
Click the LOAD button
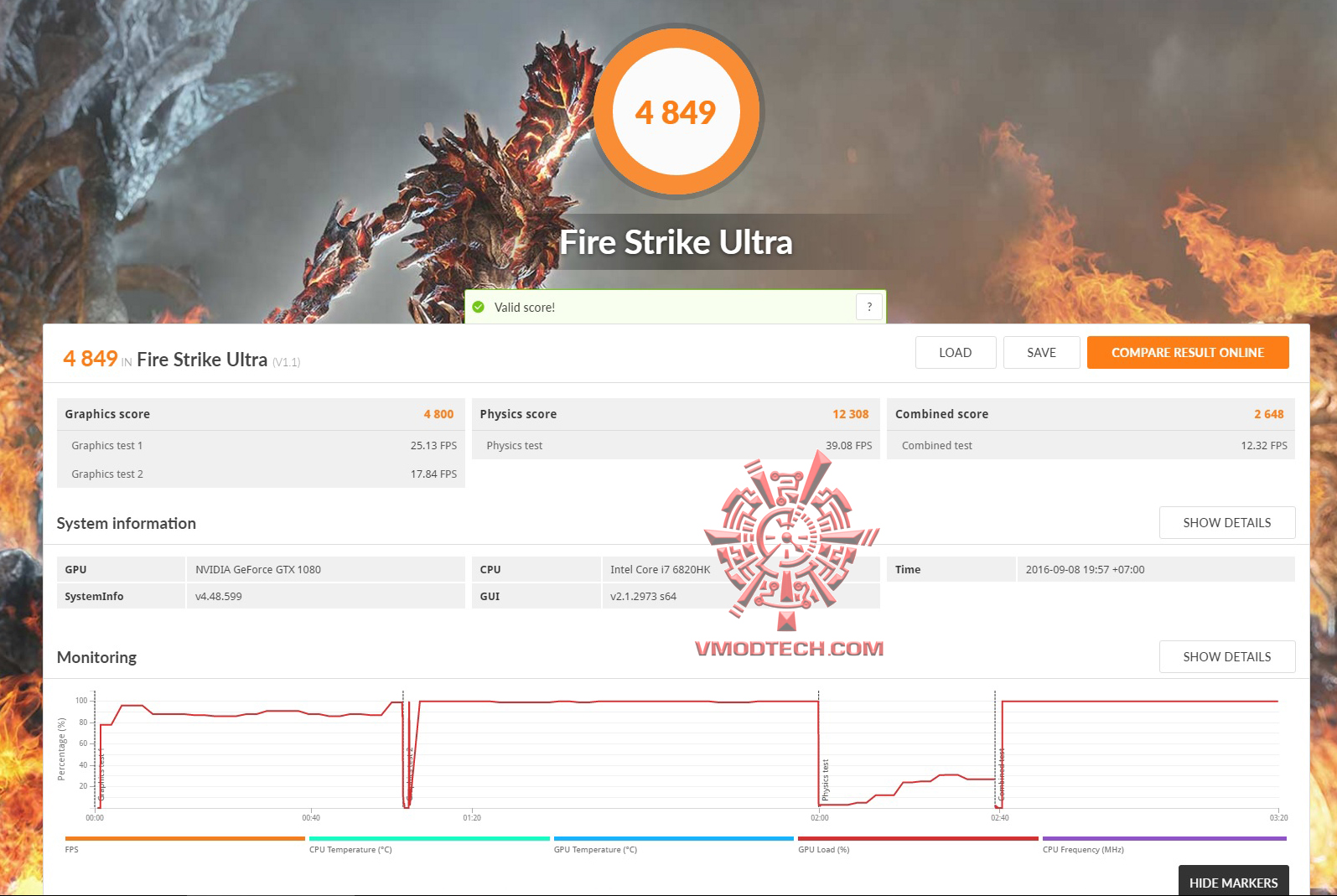point(956,353)
